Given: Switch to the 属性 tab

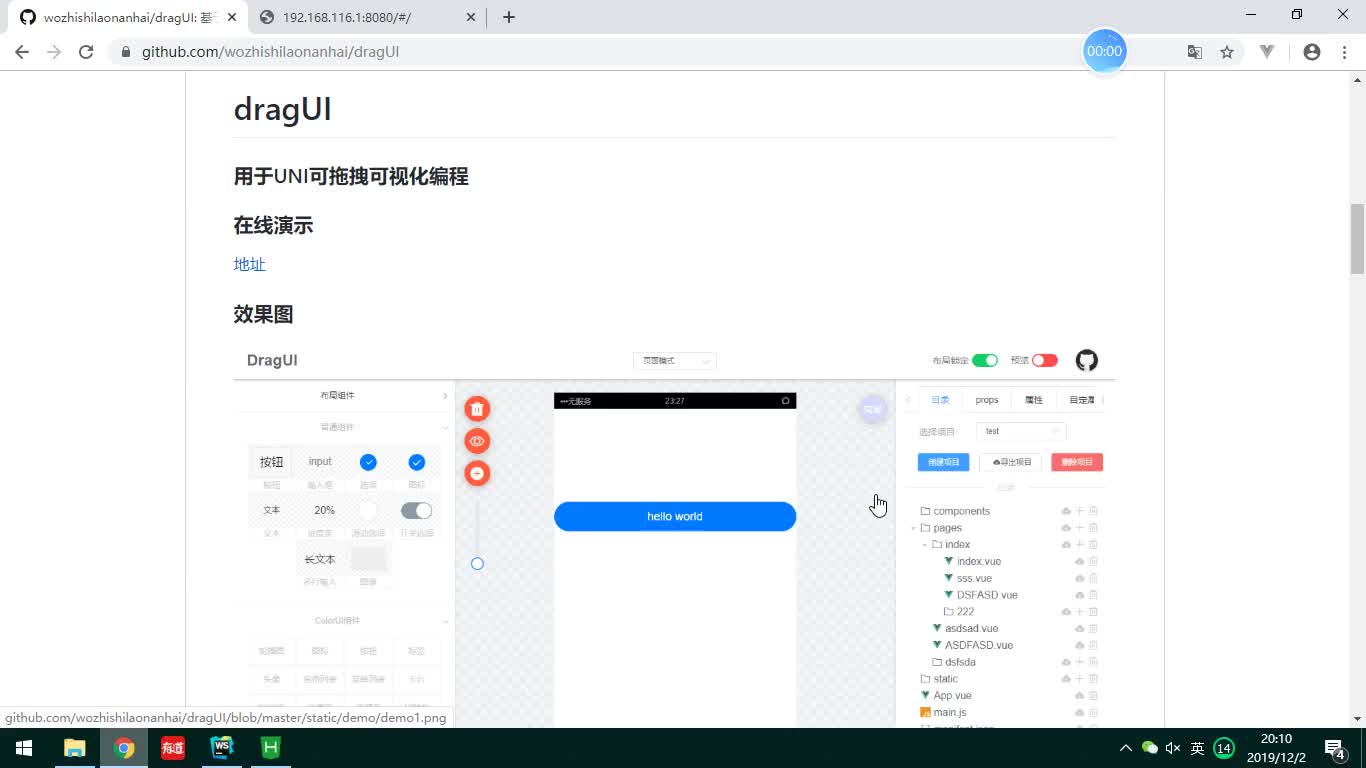Looking at the screenshot, I should pos(1033,399).
